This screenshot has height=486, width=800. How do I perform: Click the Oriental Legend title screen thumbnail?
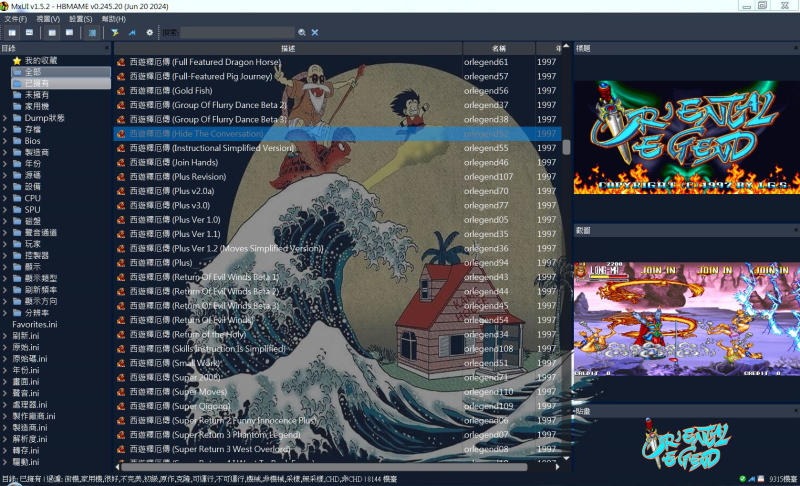[687, 137]
